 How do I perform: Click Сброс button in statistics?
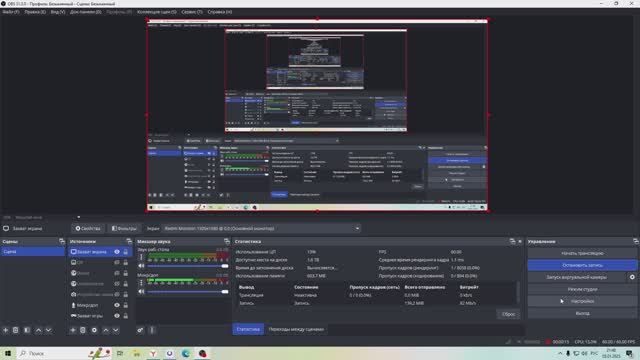[x=508, y=314]
